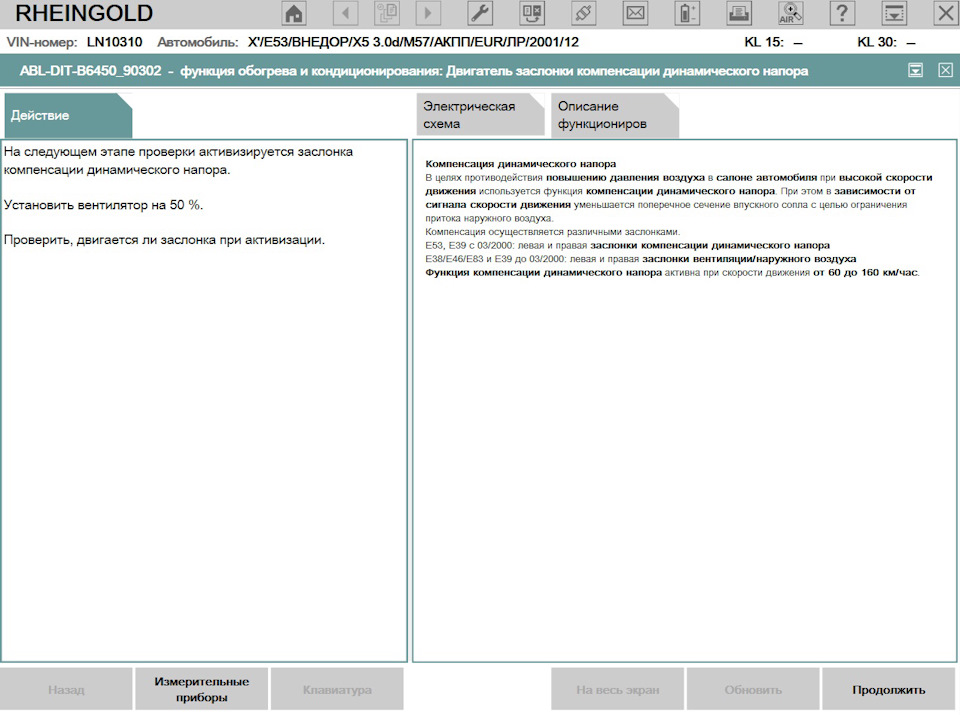Click the KL 15 status indicator
The image size is (960, 715).
(773, 43)
